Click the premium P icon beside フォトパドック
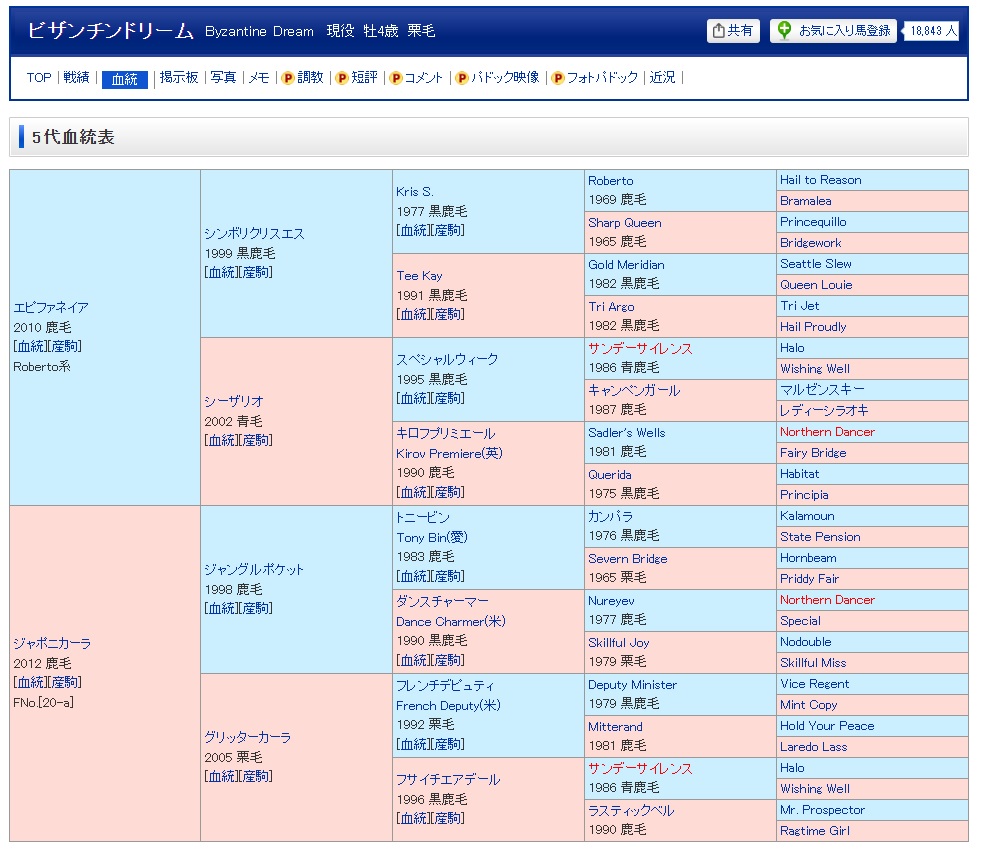 558,78
